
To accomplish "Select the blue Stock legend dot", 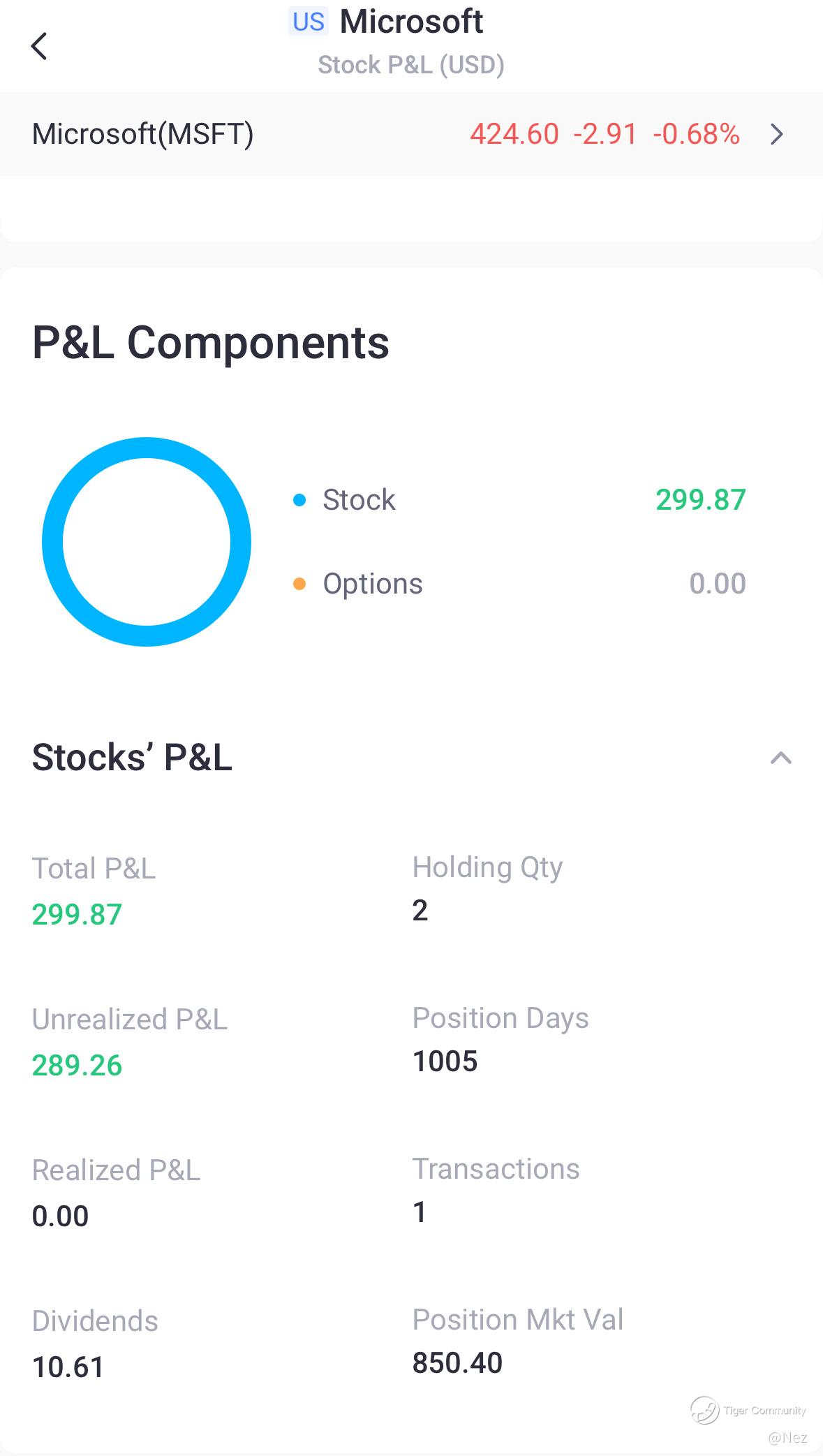I will click(299, 500).
